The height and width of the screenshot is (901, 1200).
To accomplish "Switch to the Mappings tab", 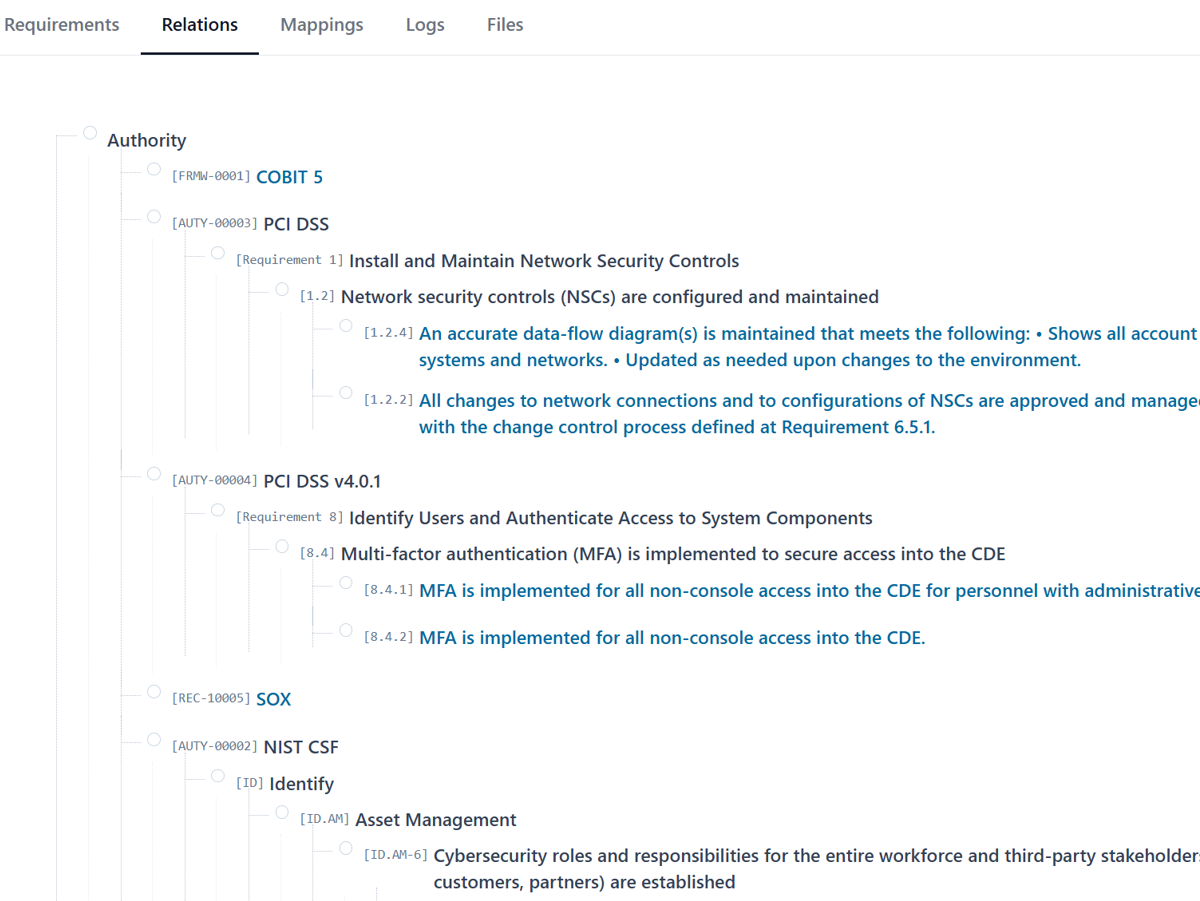I will [x=322, y=25].
